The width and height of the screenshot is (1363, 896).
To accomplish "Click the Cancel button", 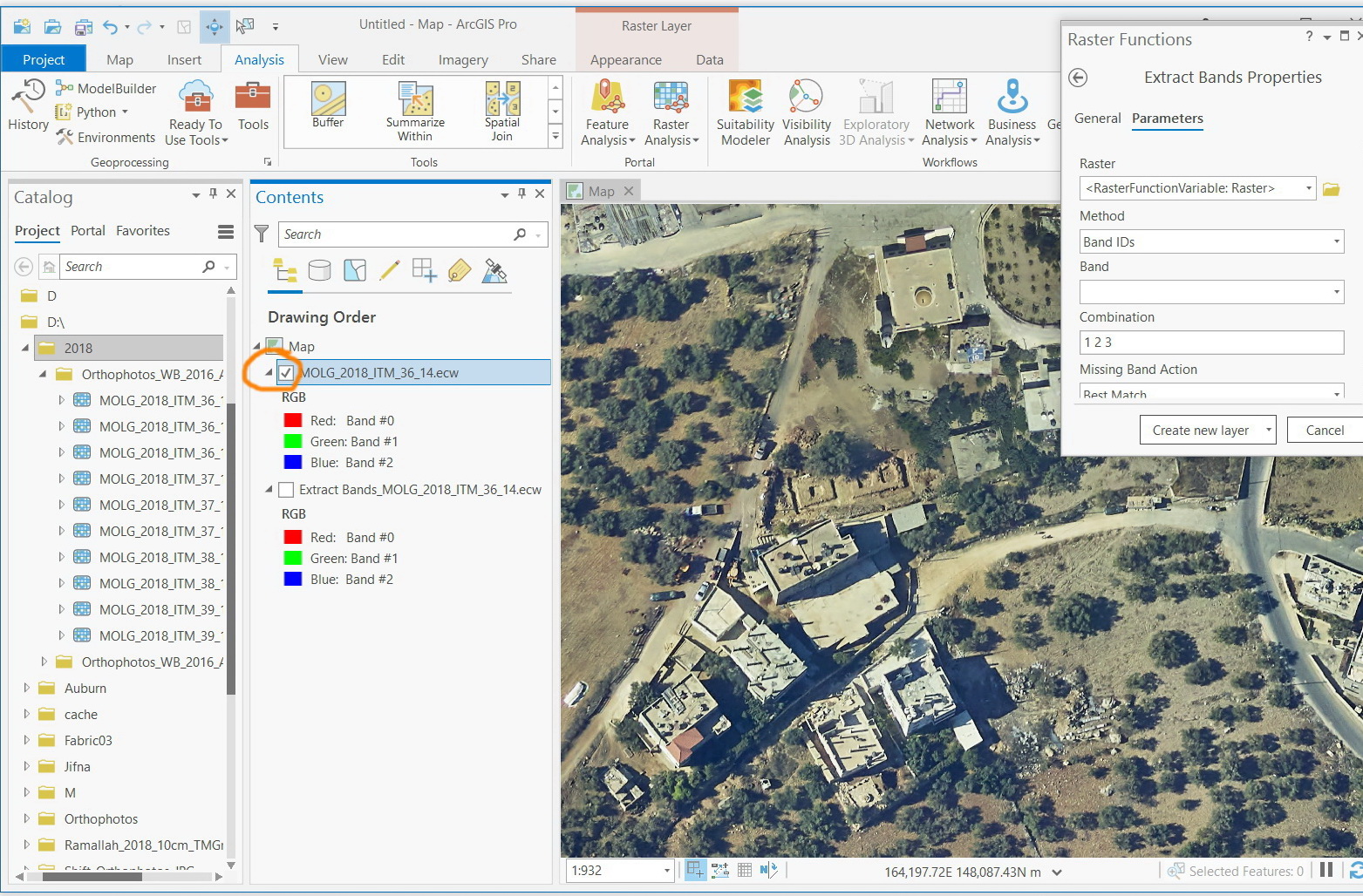I will tap(1324, 431).
